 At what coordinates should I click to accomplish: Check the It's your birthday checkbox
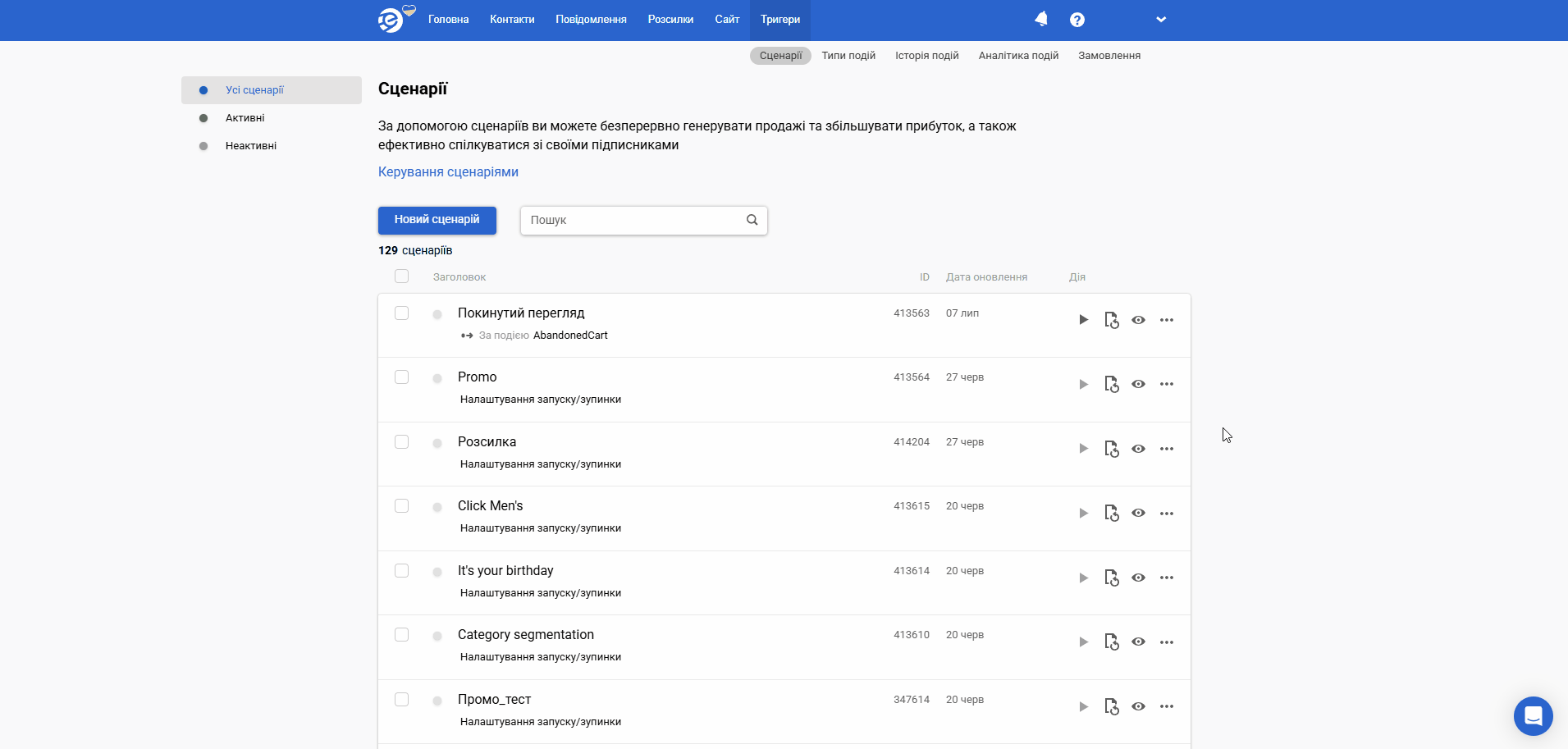coord(401,570)
